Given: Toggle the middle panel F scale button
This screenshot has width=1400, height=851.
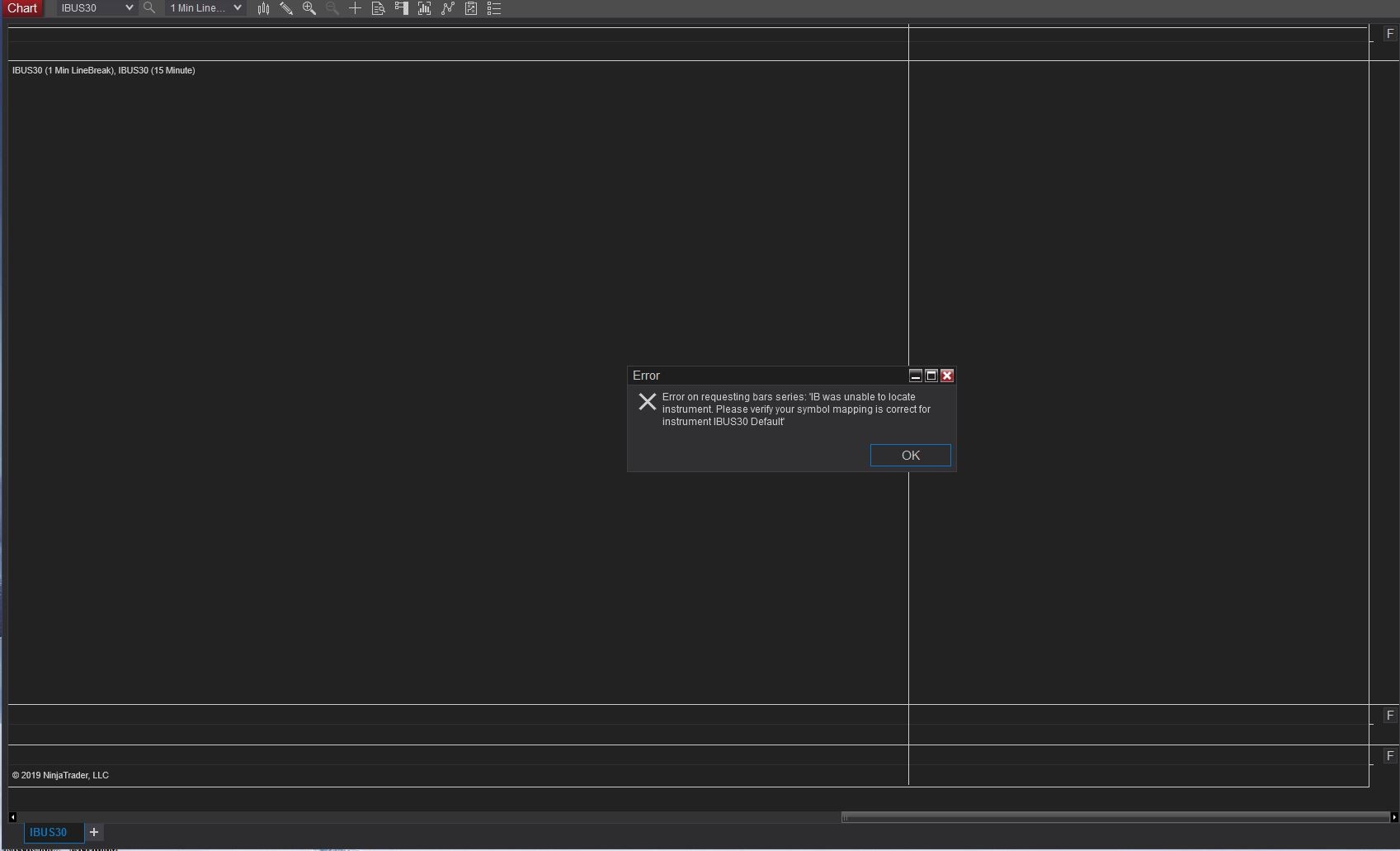Looking at the screenshot, I should (x=1390, y=716).
